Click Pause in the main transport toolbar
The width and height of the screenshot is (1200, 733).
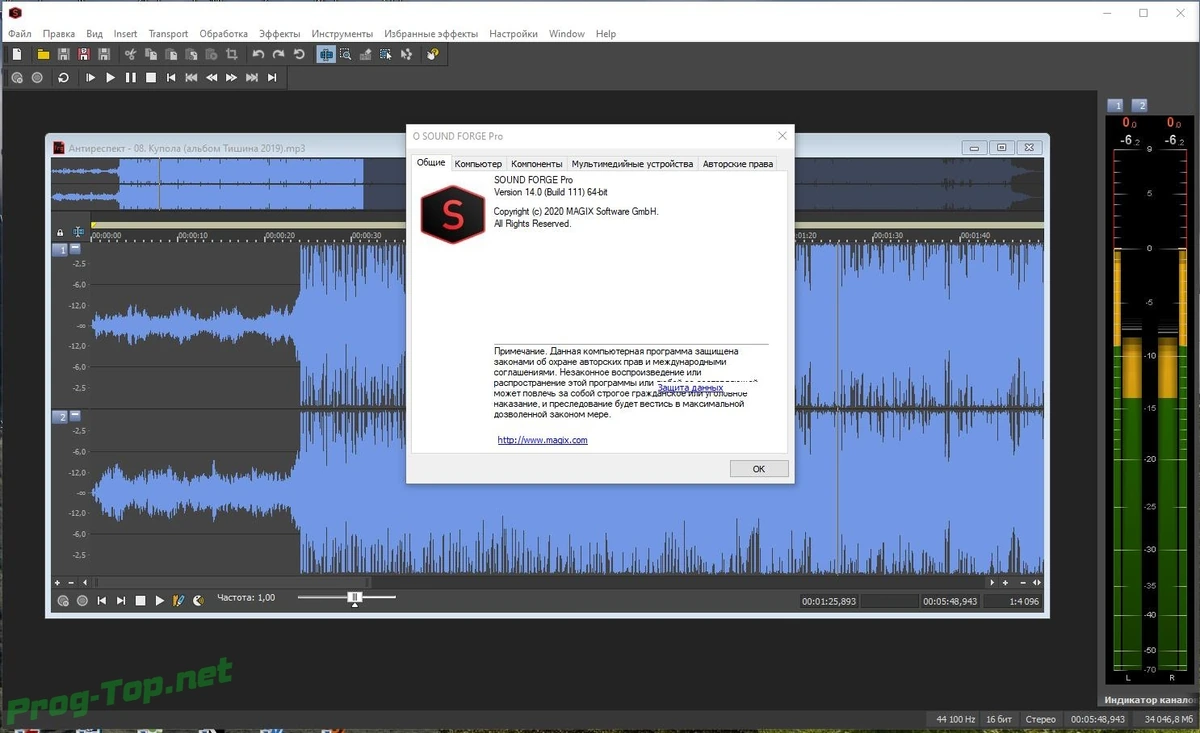pyautogui.click(x=130, y=77)
